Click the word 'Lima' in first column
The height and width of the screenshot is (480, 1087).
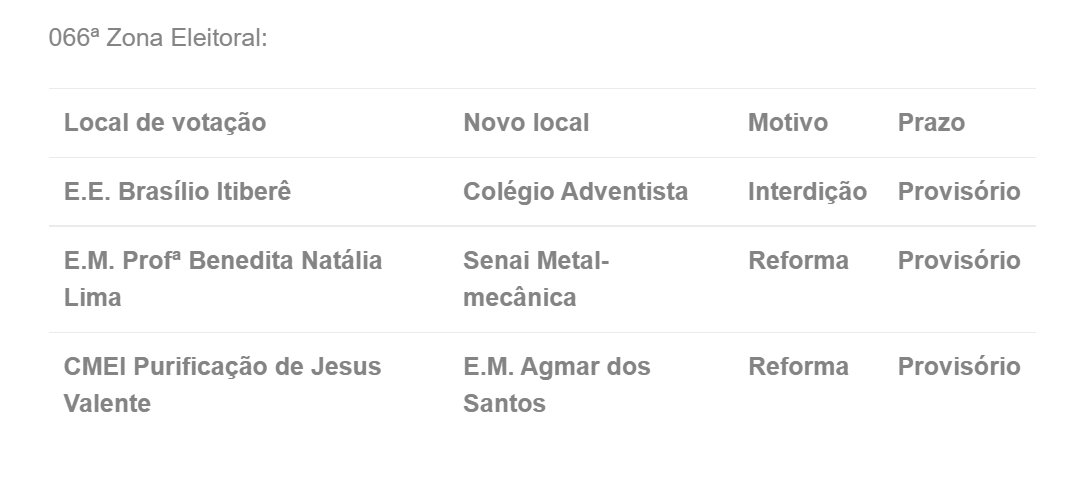tap(92, 298)
